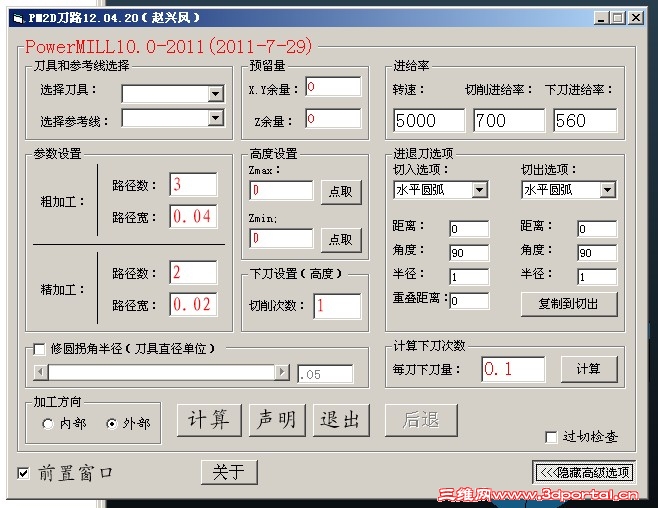Open the 选择刀具 dropdown
The width and height of the screenshot is (658, 508).
pyautogui.click(x=216, y=94)
